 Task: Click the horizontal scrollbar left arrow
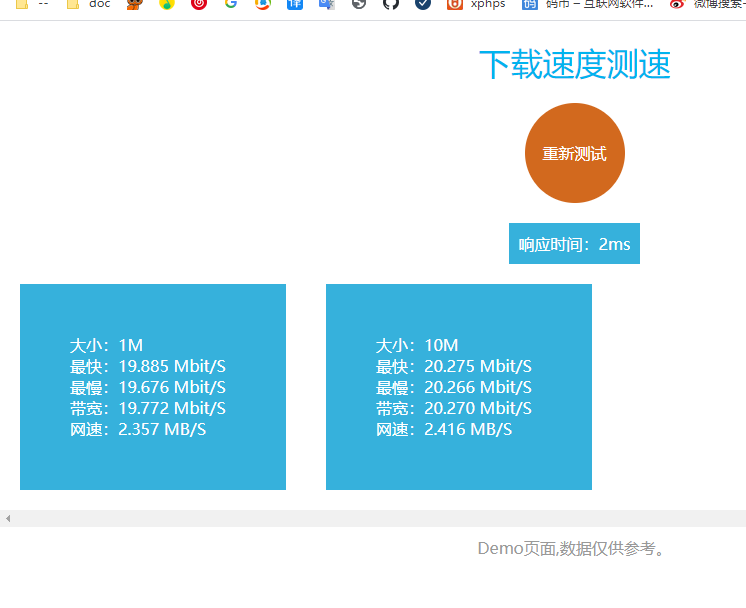[x=7, y=518]
